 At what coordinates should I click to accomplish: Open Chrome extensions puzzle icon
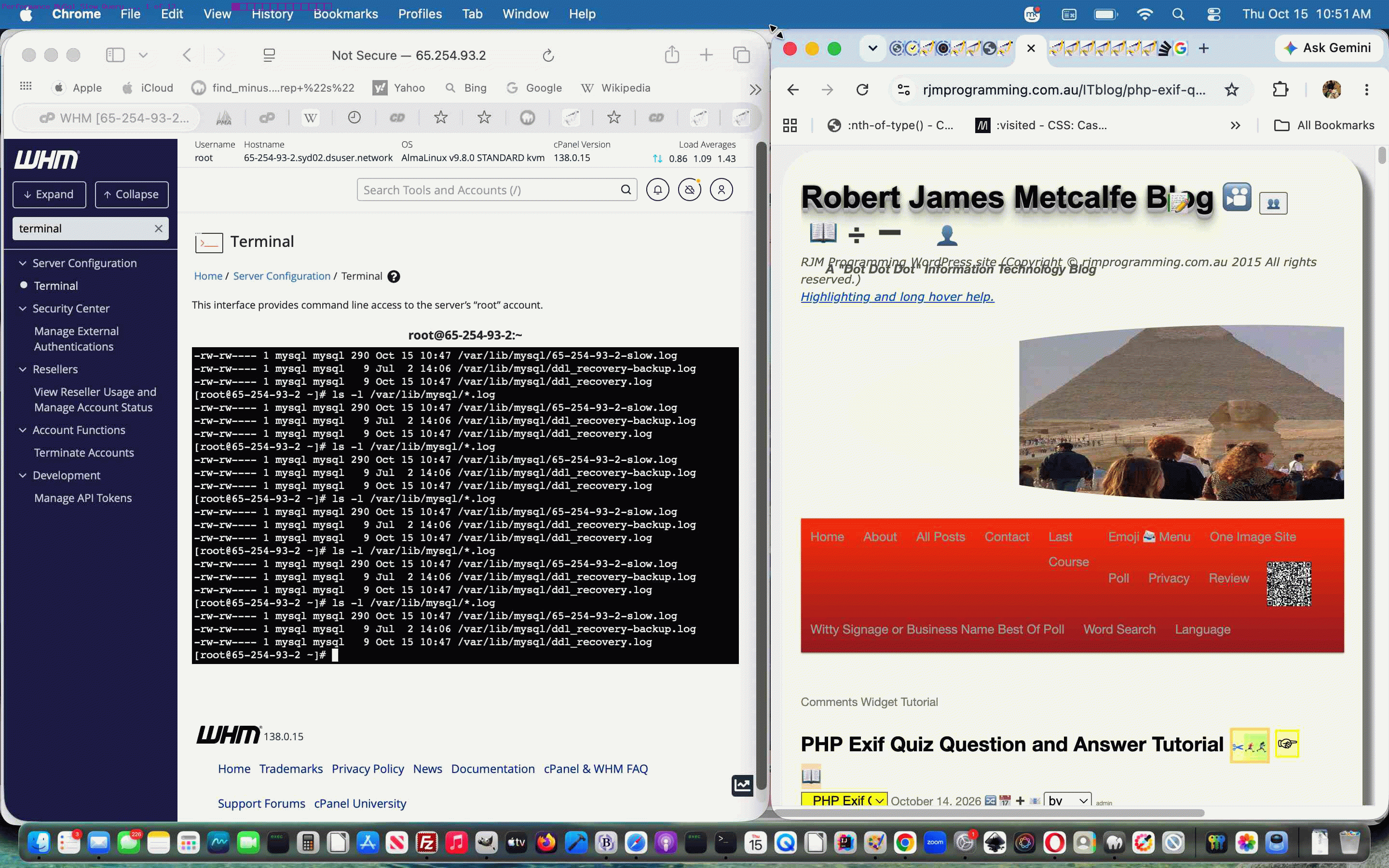coord(1280,90)
